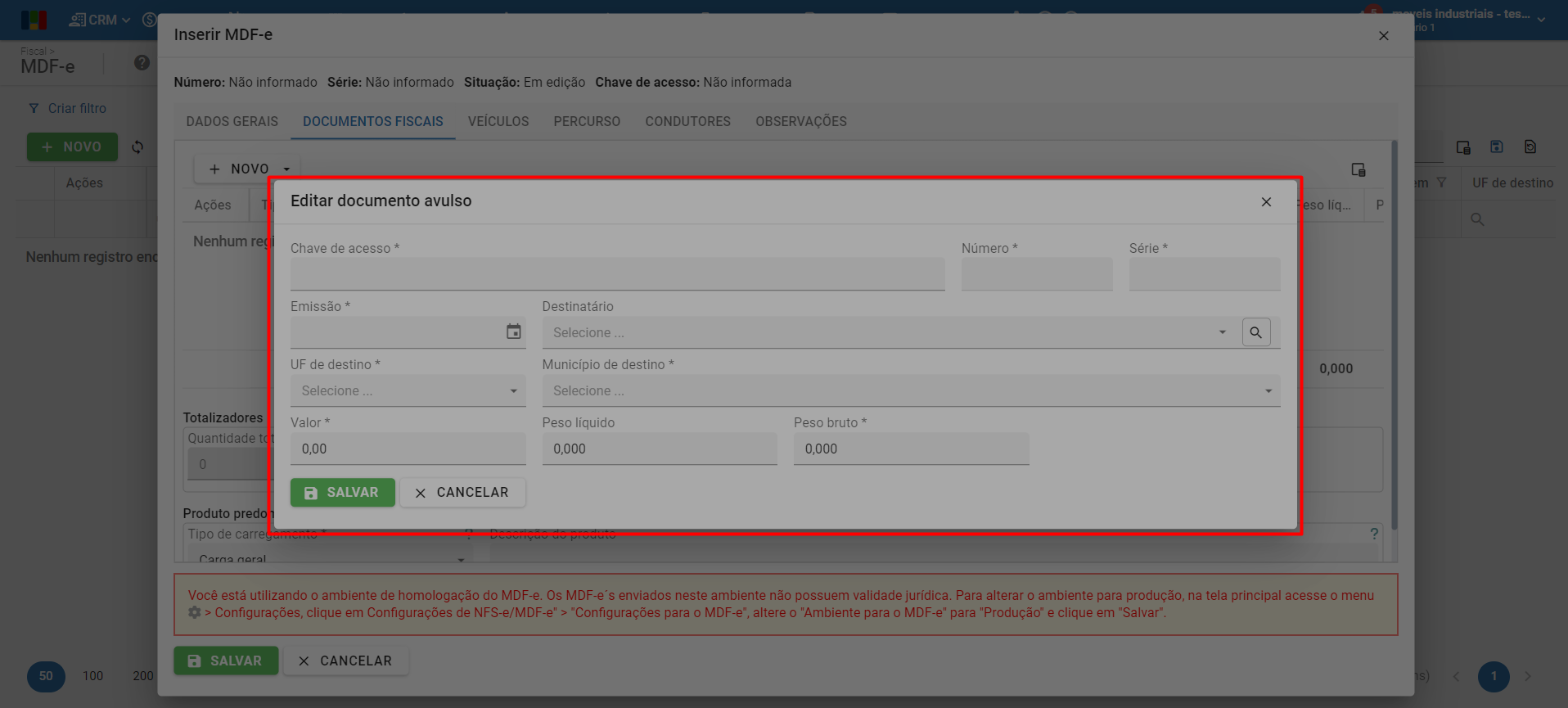The height and width of the screenshot is (708, 1568).
Task: Click CANCELAR at bottom of Inserir MDF-e
Action: (346, 661)
